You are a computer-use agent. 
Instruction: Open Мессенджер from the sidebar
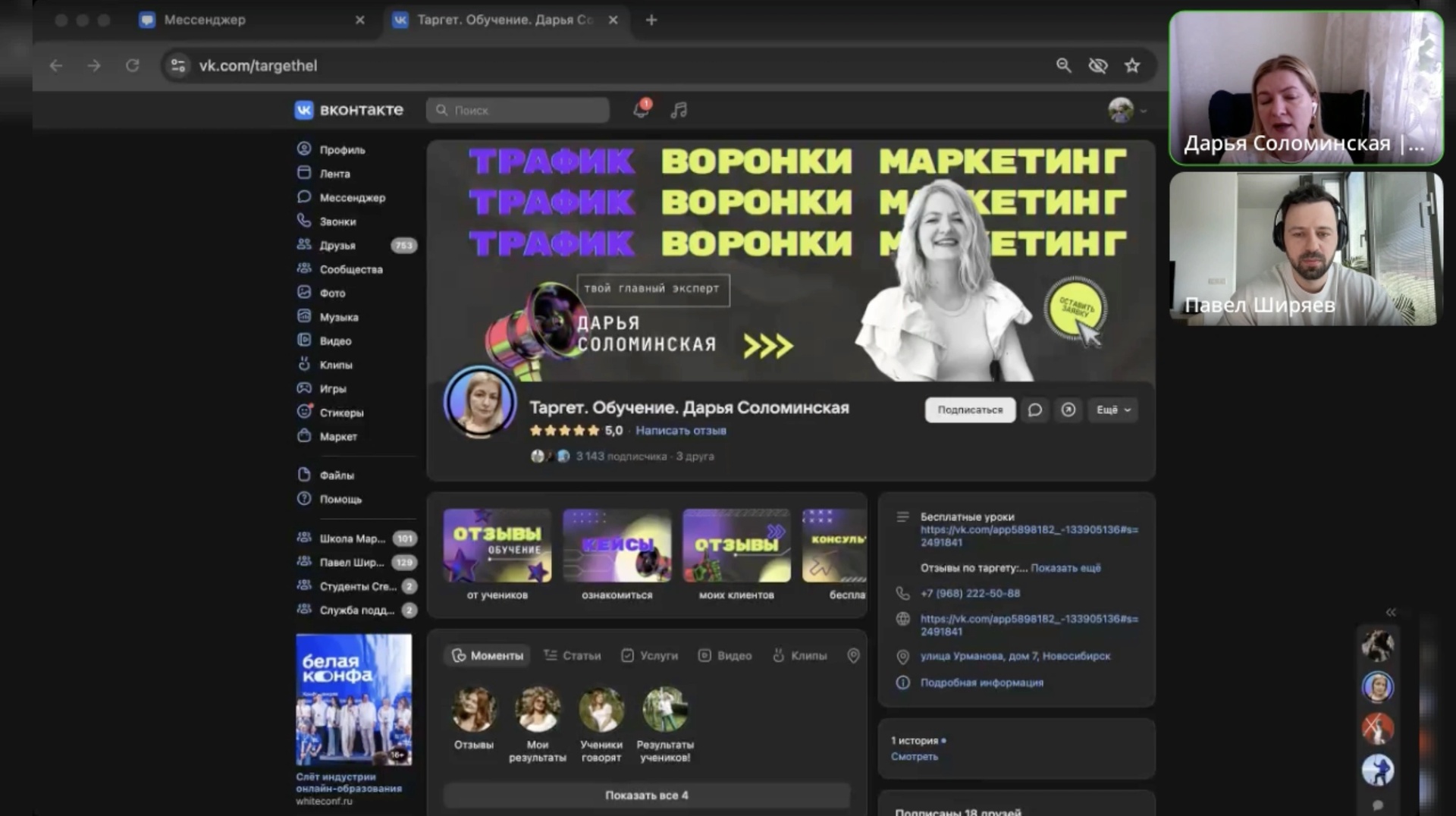[341, 197]
